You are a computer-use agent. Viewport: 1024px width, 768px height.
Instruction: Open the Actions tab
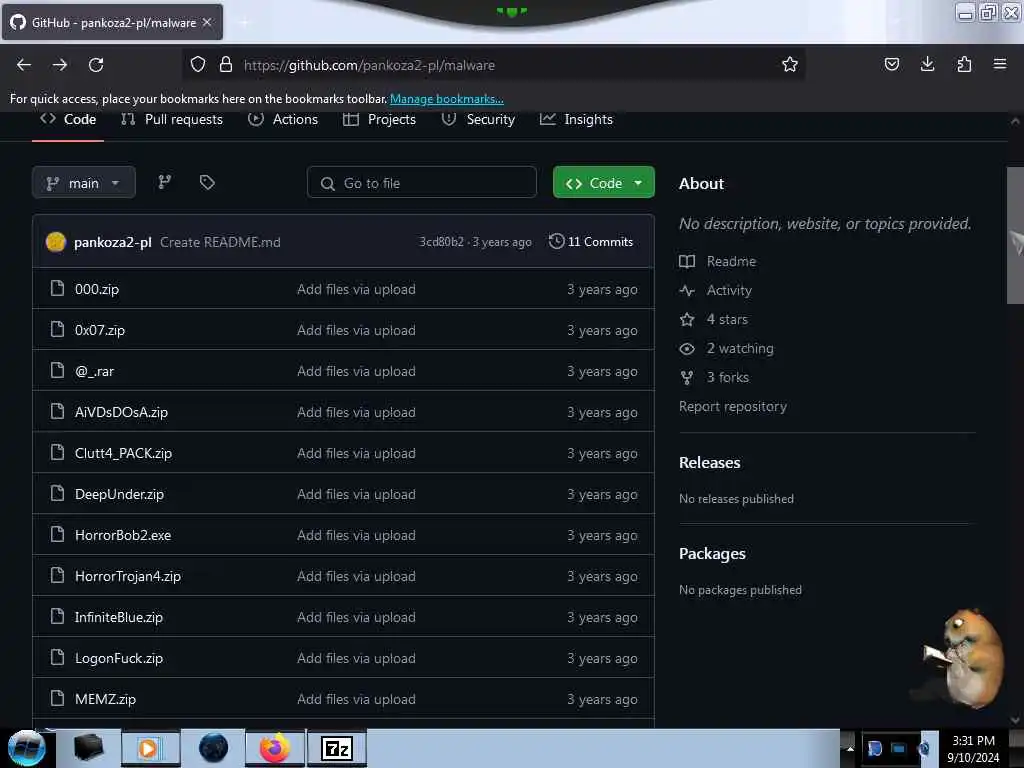(283, 120)
